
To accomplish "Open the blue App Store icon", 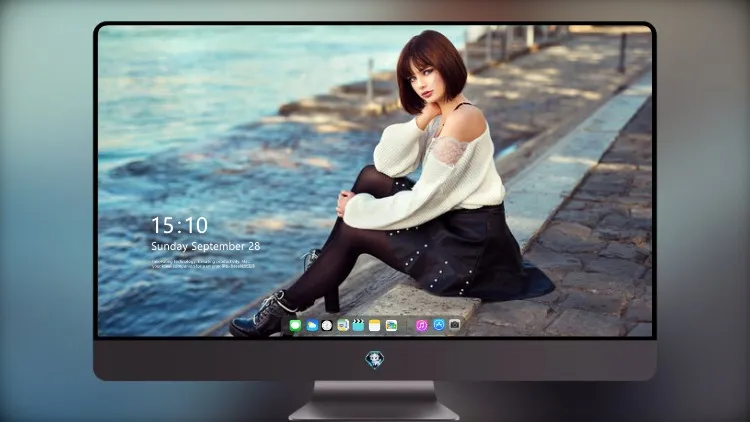I will tap(439, 325).
